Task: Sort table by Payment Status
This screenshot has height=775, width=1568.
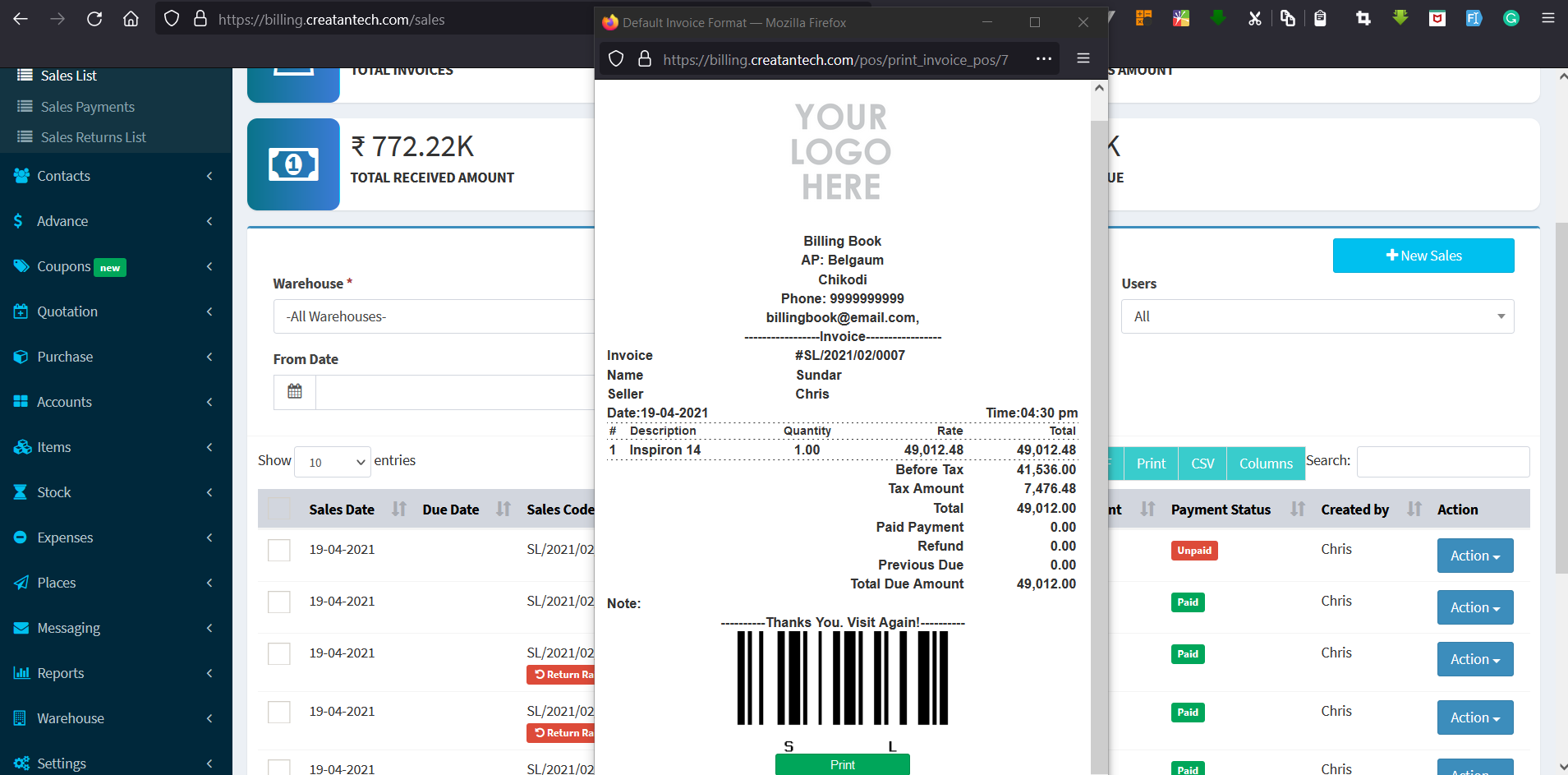Action: pos(1298,510)
